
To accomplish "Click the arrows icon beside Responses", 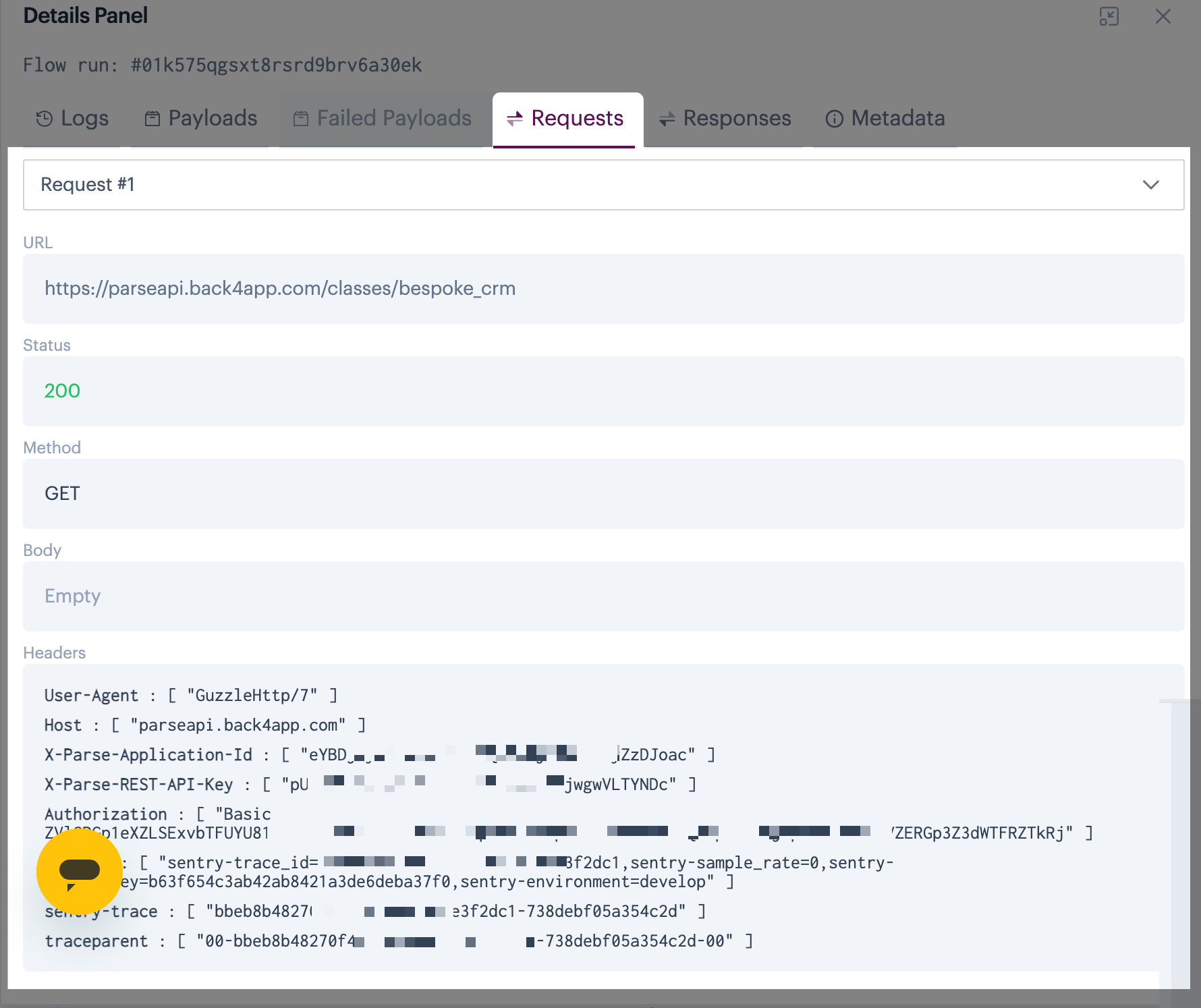I will (667, 119).
